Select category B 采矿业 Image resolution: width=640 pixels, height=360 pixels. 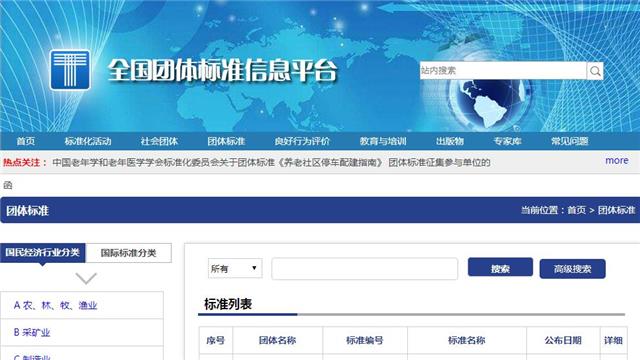32,332
